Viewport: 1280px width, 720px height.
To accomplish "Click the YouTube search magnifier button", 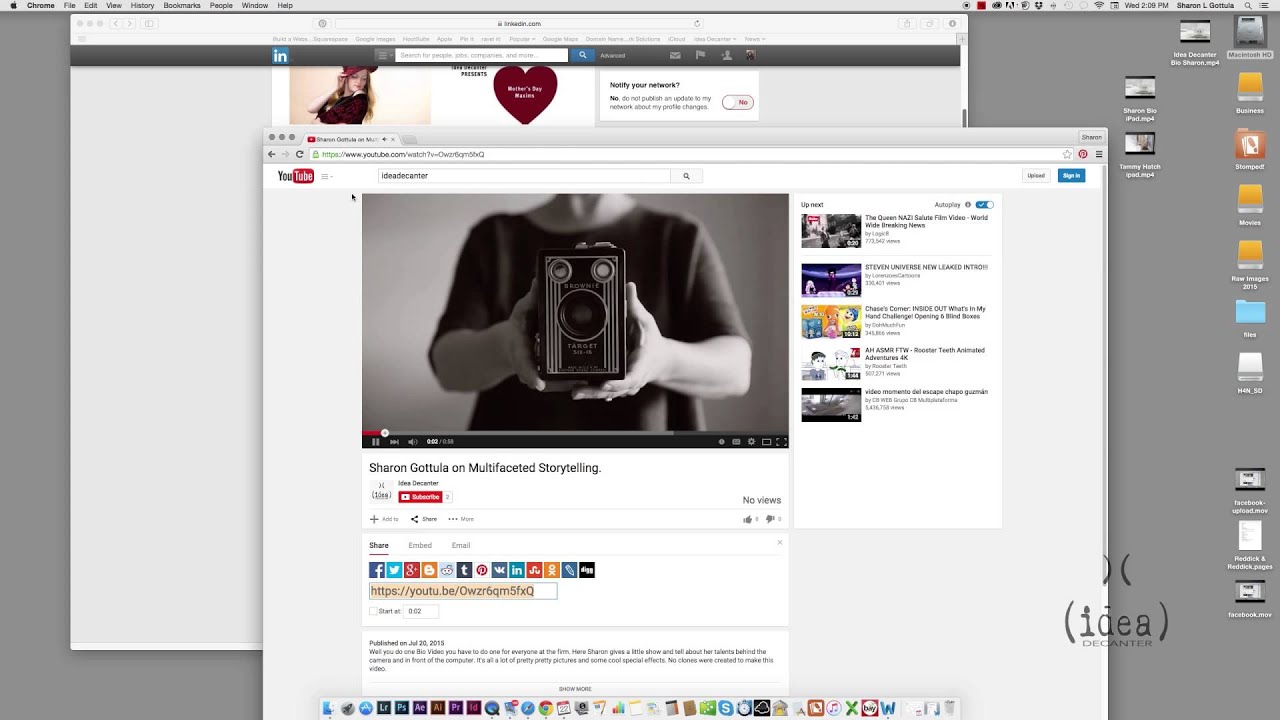I will click(686, 176).
